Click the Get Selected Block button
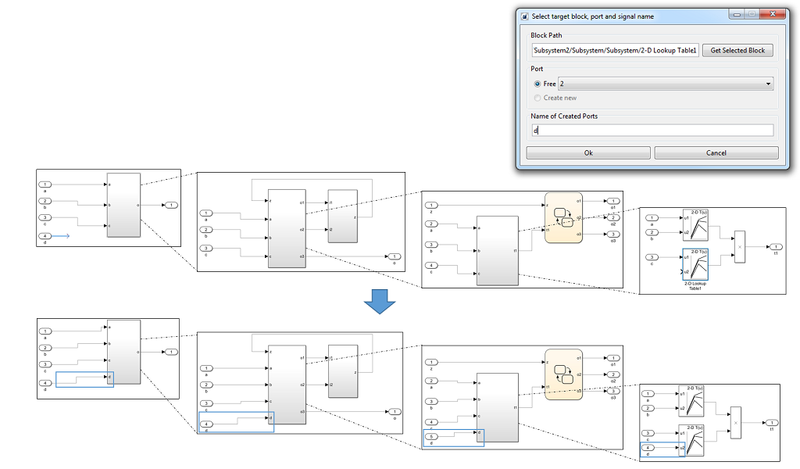This screenshot has width=800, height=469. tap(741, 50)
